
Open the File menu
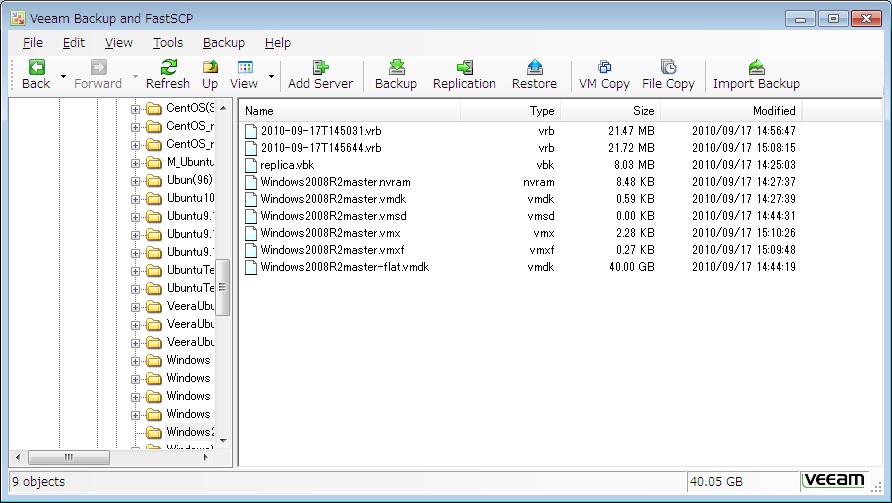(32, 43)
